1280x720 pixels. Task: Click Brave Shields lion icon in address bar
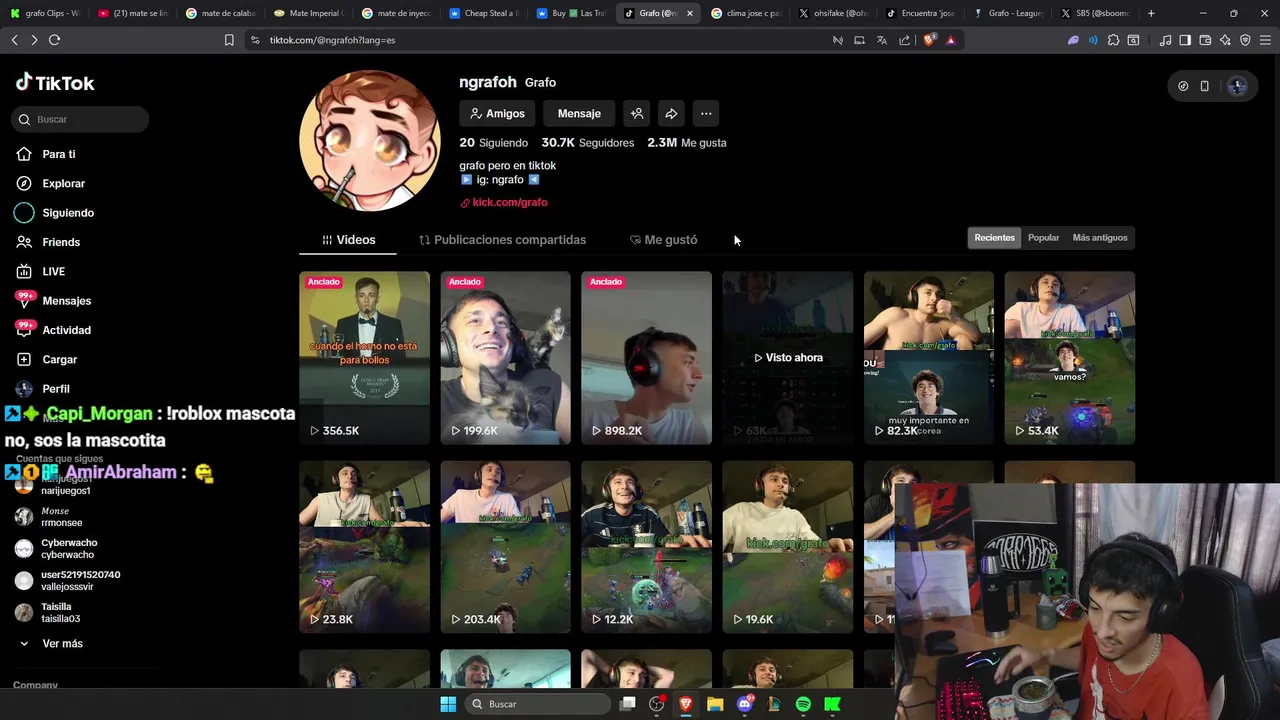(x=930, y=40)
